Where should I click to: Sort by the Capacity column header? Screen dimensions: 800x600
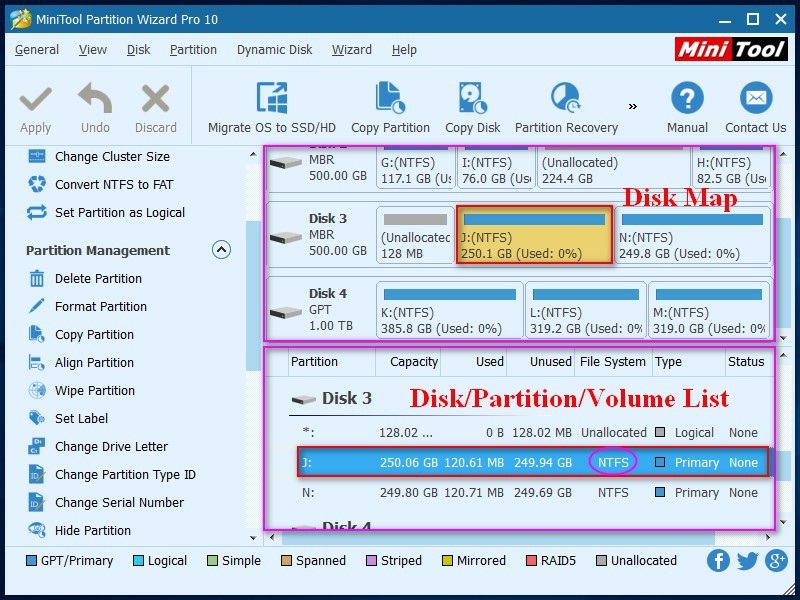coord(408,362)
